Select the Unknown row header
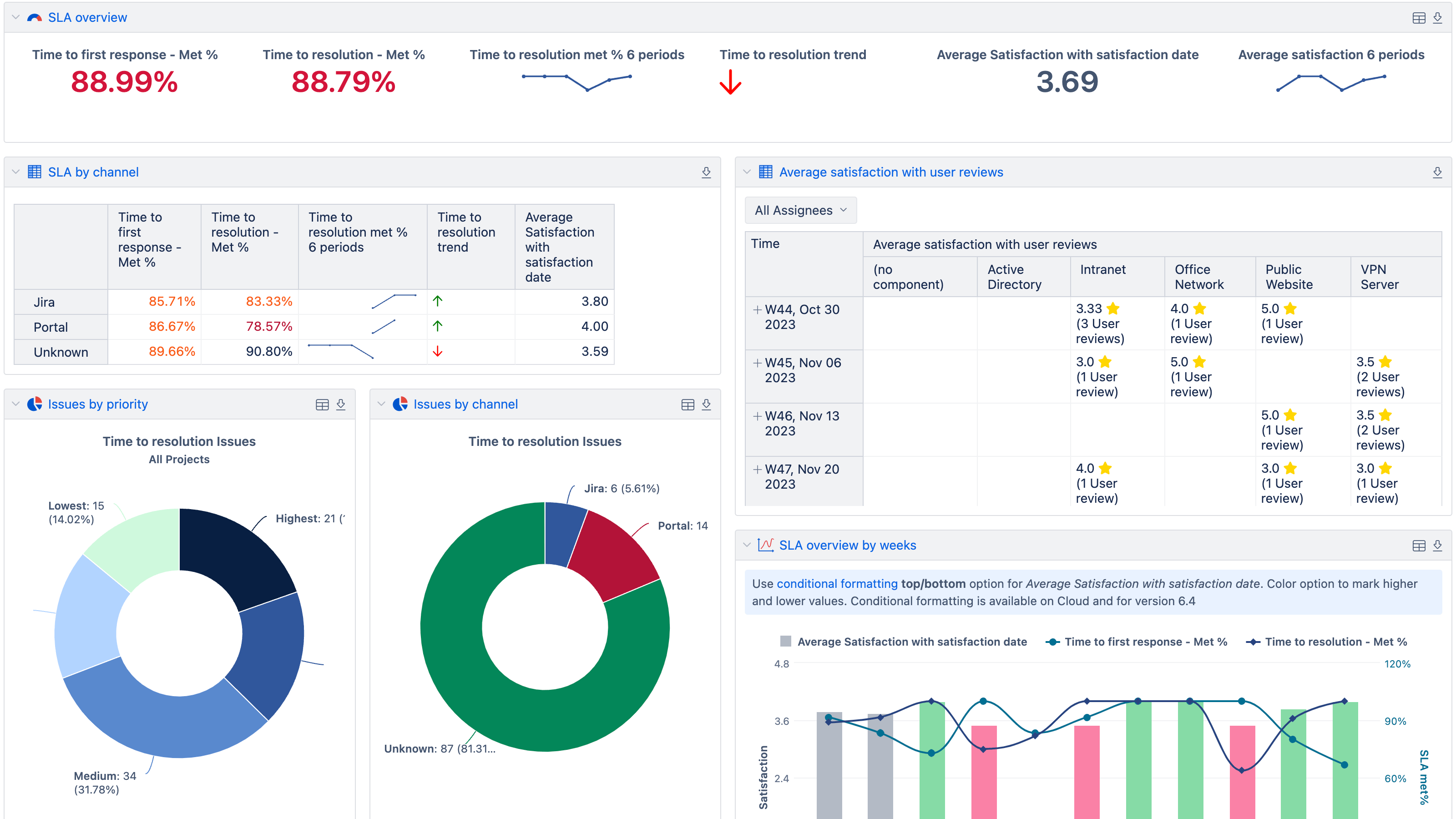This screenshot has width=1456, height=819. (x=61, y=352)
